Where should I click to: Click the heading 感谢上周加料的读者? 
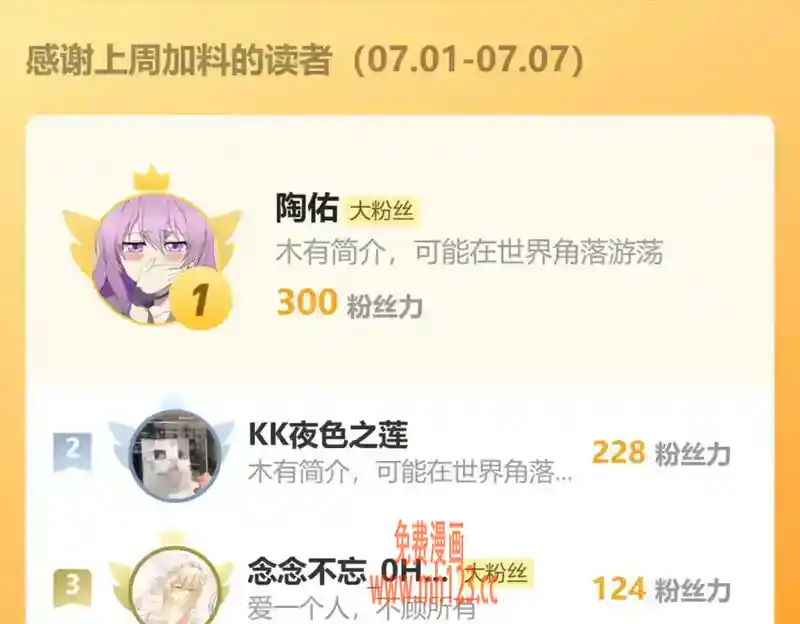(179, 60)
